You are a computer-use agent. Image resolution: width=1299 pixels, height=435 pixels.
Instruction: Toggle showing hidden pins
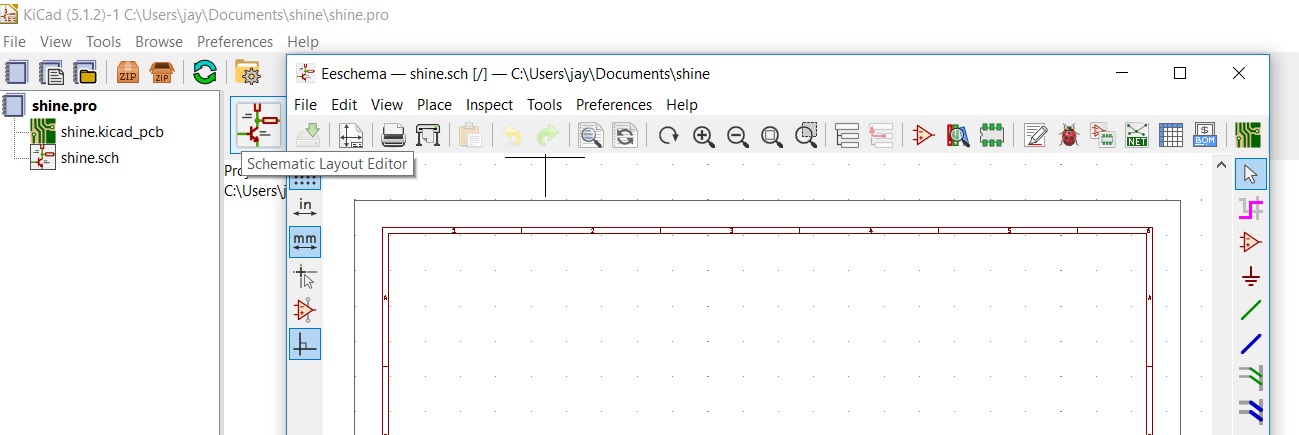[305, 310]
